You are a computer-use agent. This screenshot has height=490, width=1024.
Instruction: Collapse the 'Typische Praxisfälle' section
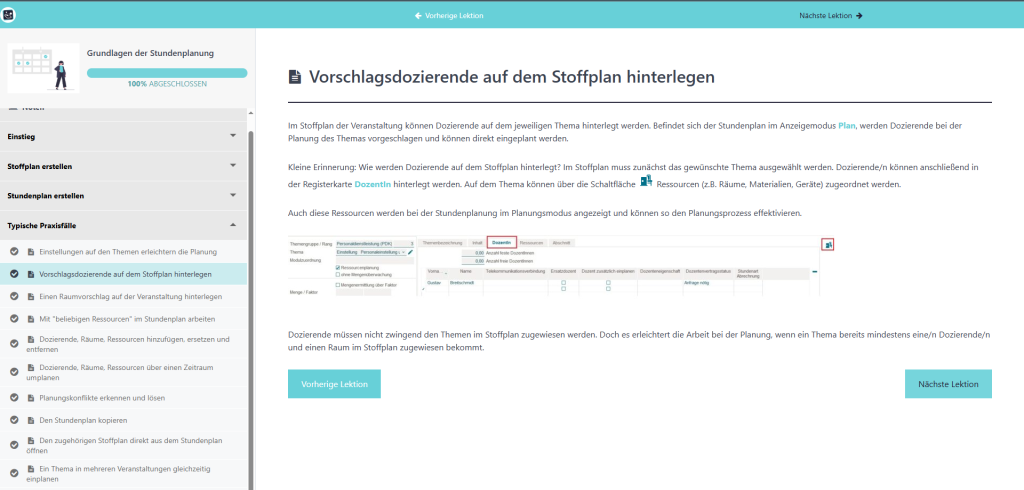click(233, 226)
